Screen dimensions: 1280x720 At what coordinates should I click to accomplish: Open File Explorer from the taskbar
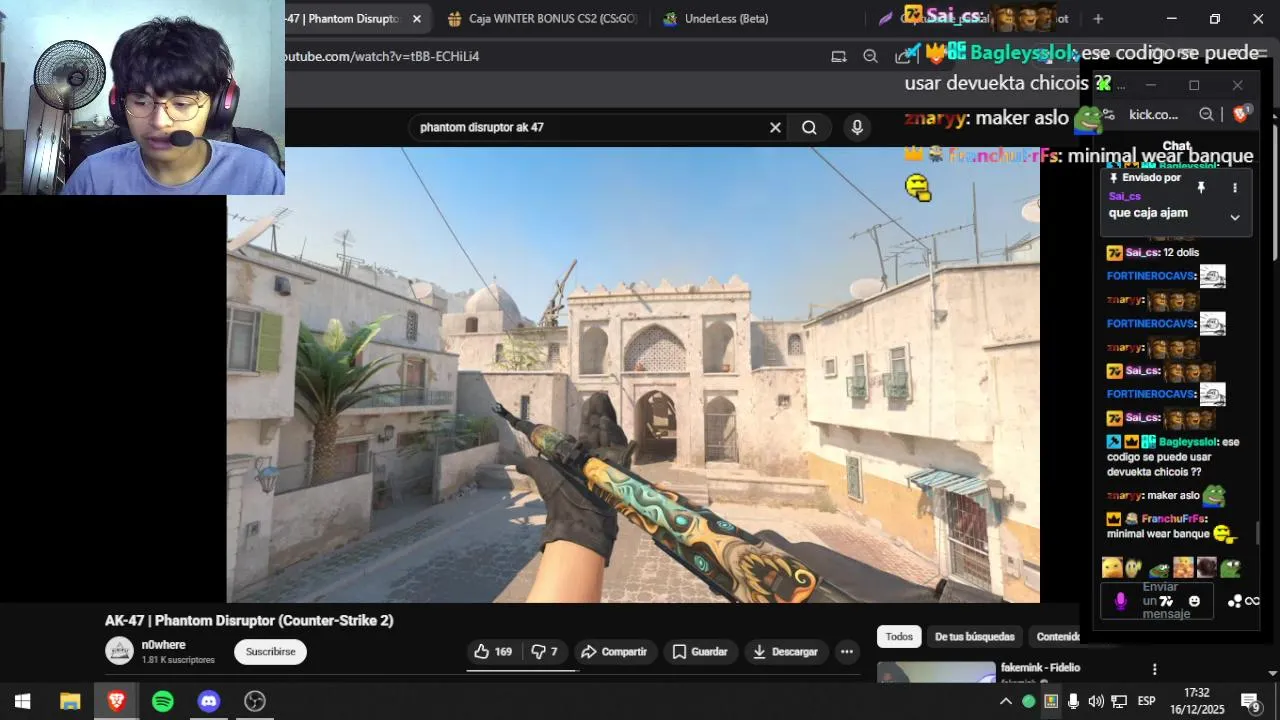coord(69,701)
